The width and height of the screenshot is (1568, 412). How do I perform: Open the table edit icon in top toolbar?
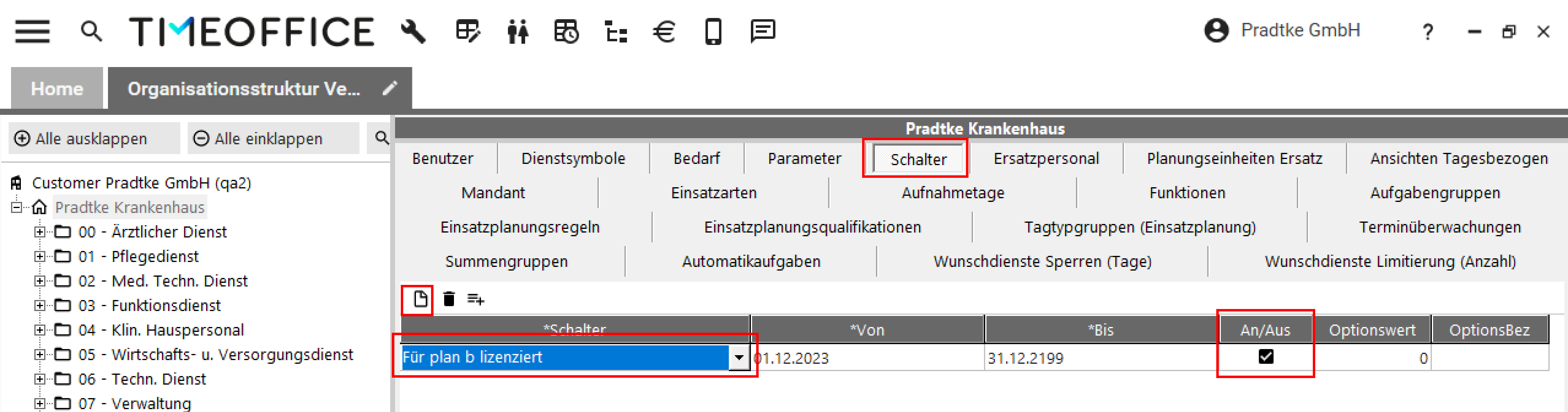pyautogui.click(x=468, y=31)
